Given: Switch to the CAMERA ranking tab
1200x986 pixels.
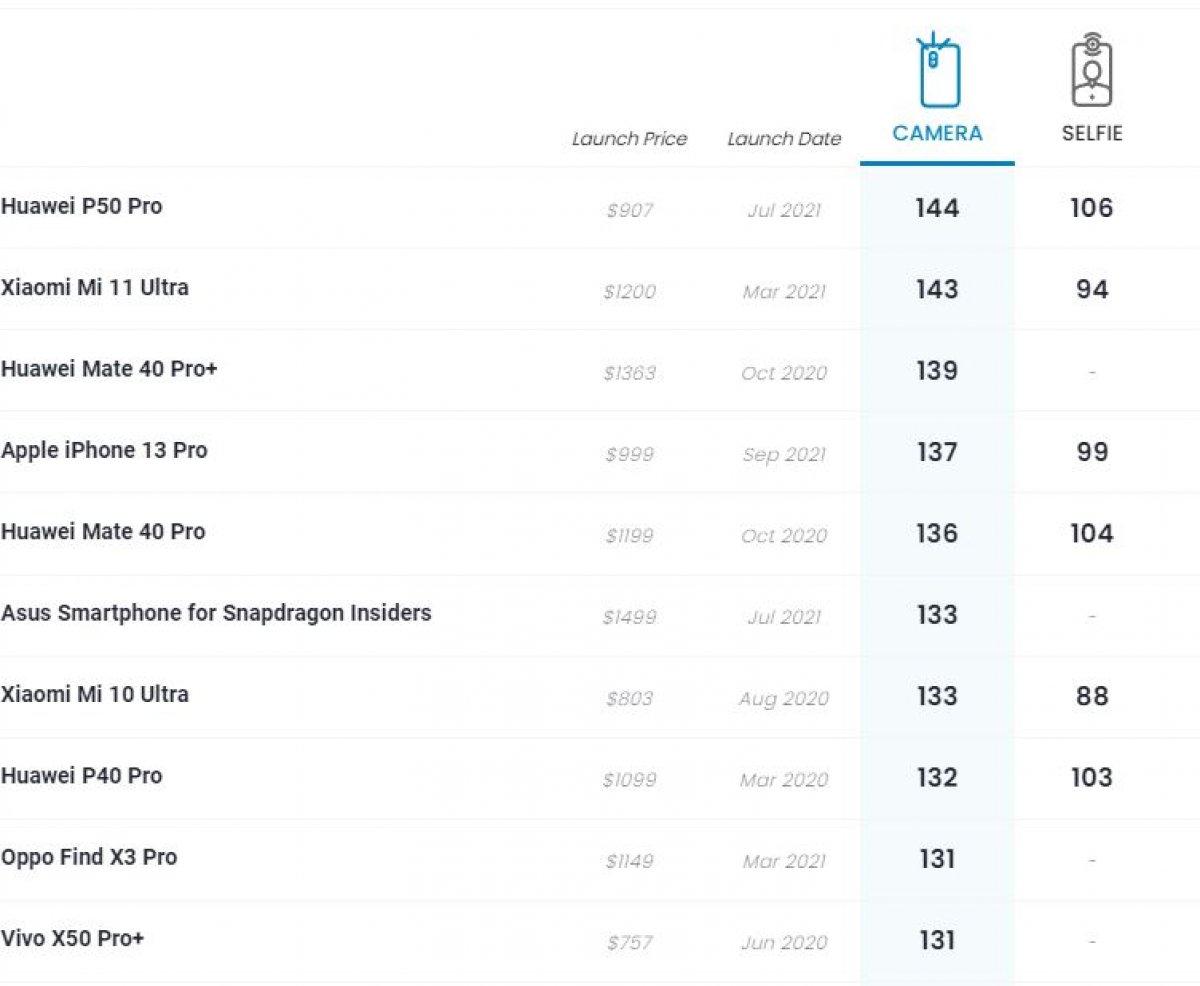Looking at the screenshot, I should tap(937, 133).
